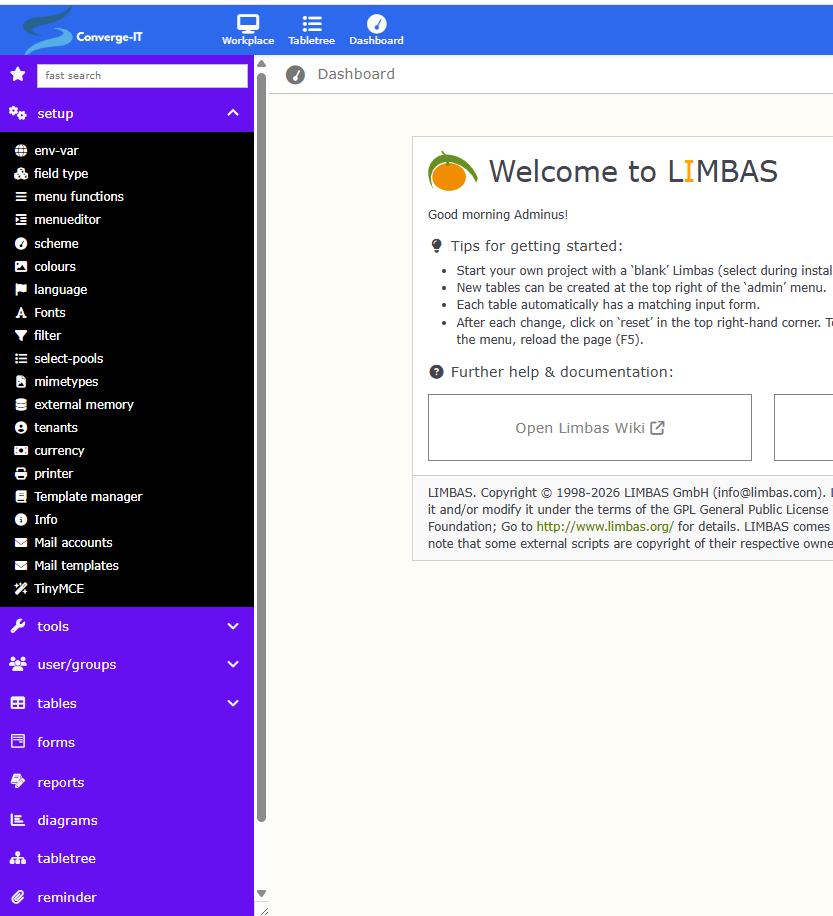Click into the fast search field
The height and width of the screenshot is (916, 833).
(x=142, y=76)
